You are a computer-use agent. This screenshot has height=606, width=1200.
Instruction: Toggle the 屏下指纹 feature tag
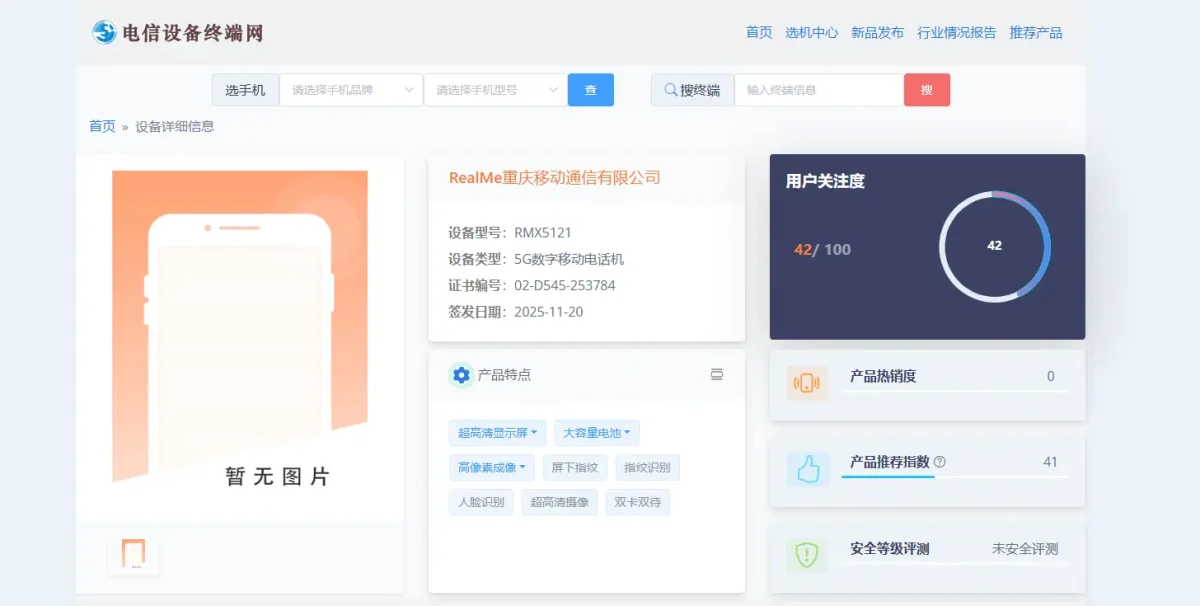point(575,467)
